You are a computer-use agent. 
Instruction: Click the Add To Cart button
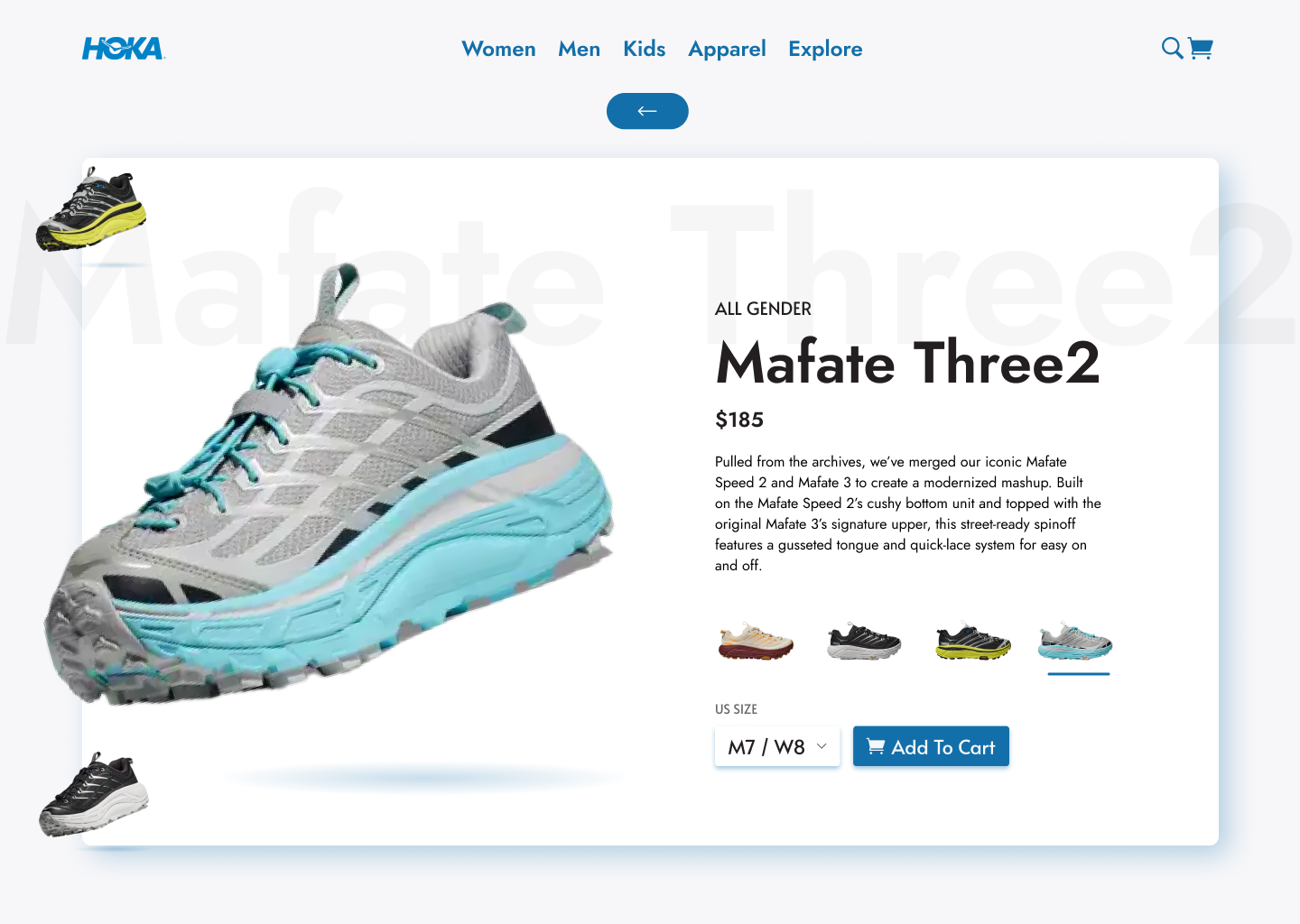point(931,746)
